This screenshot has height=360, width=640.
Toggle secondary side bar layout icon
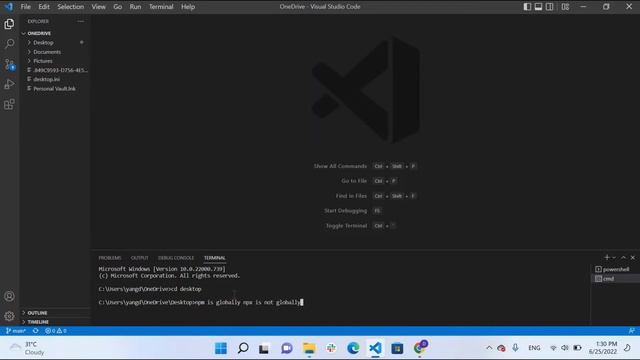[x=550, y=7]
